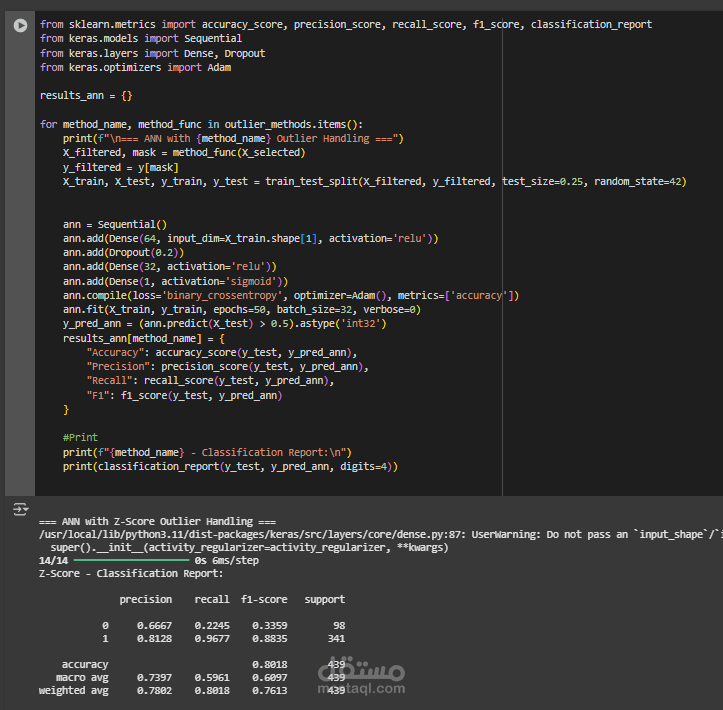Click the macro avg precision 0.7397
The image size is (723, 710).
tap(154, 678)
